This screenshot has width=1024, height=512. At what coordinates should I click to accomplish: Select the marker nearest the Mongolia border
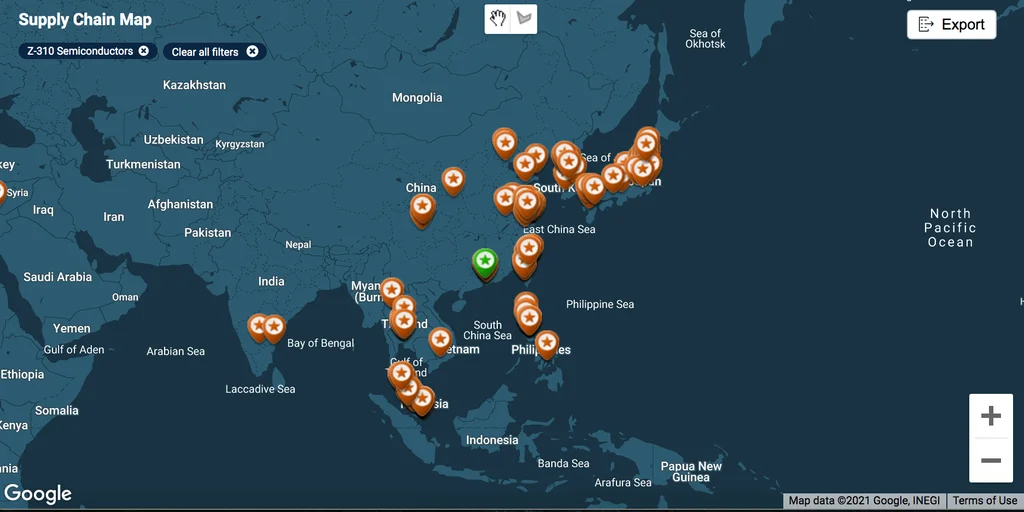point(504,144)
